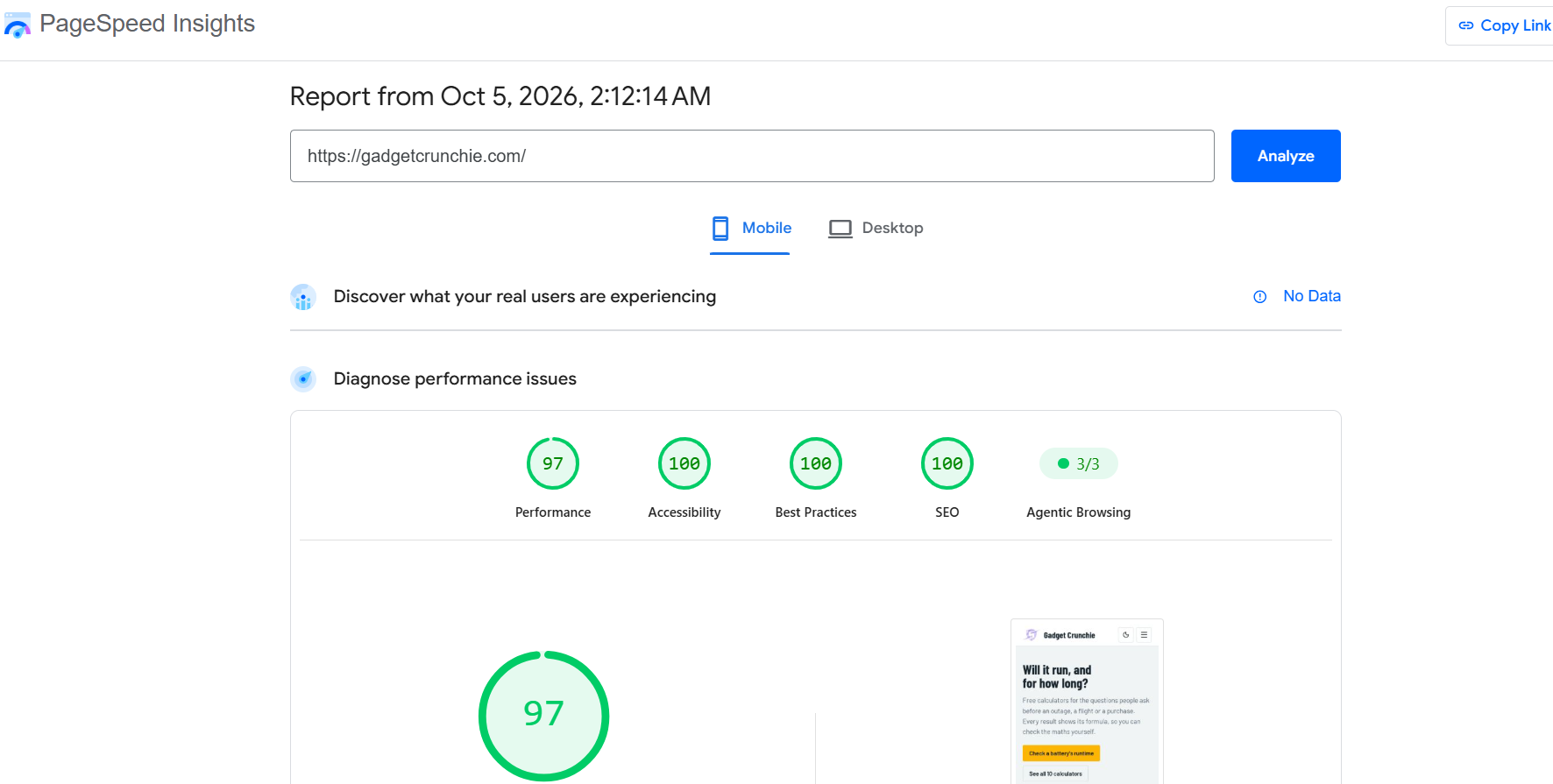Click the "Will it run, and for how long?" headline
1553x784 pixels.
point(1057,677)
